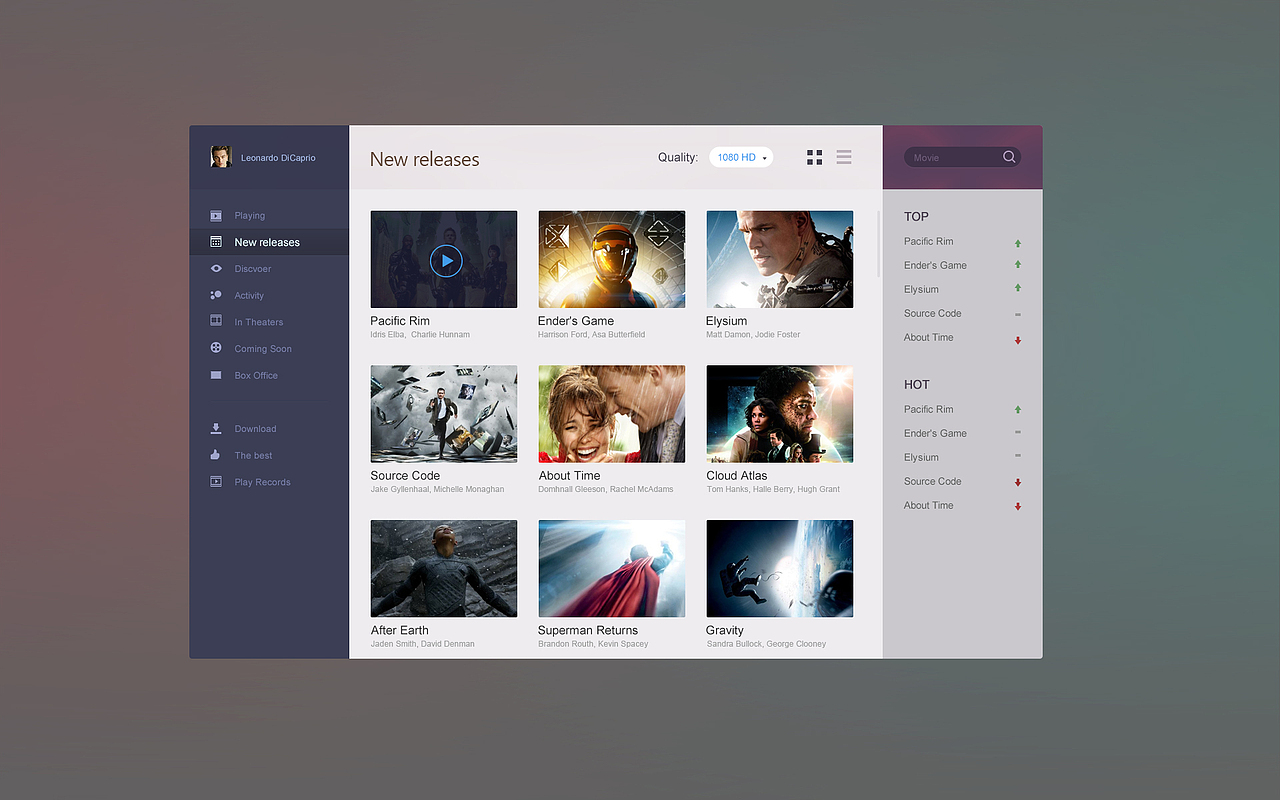Select Source Code in the TOP list
The image size is (1280, 800).
[933, 313]
